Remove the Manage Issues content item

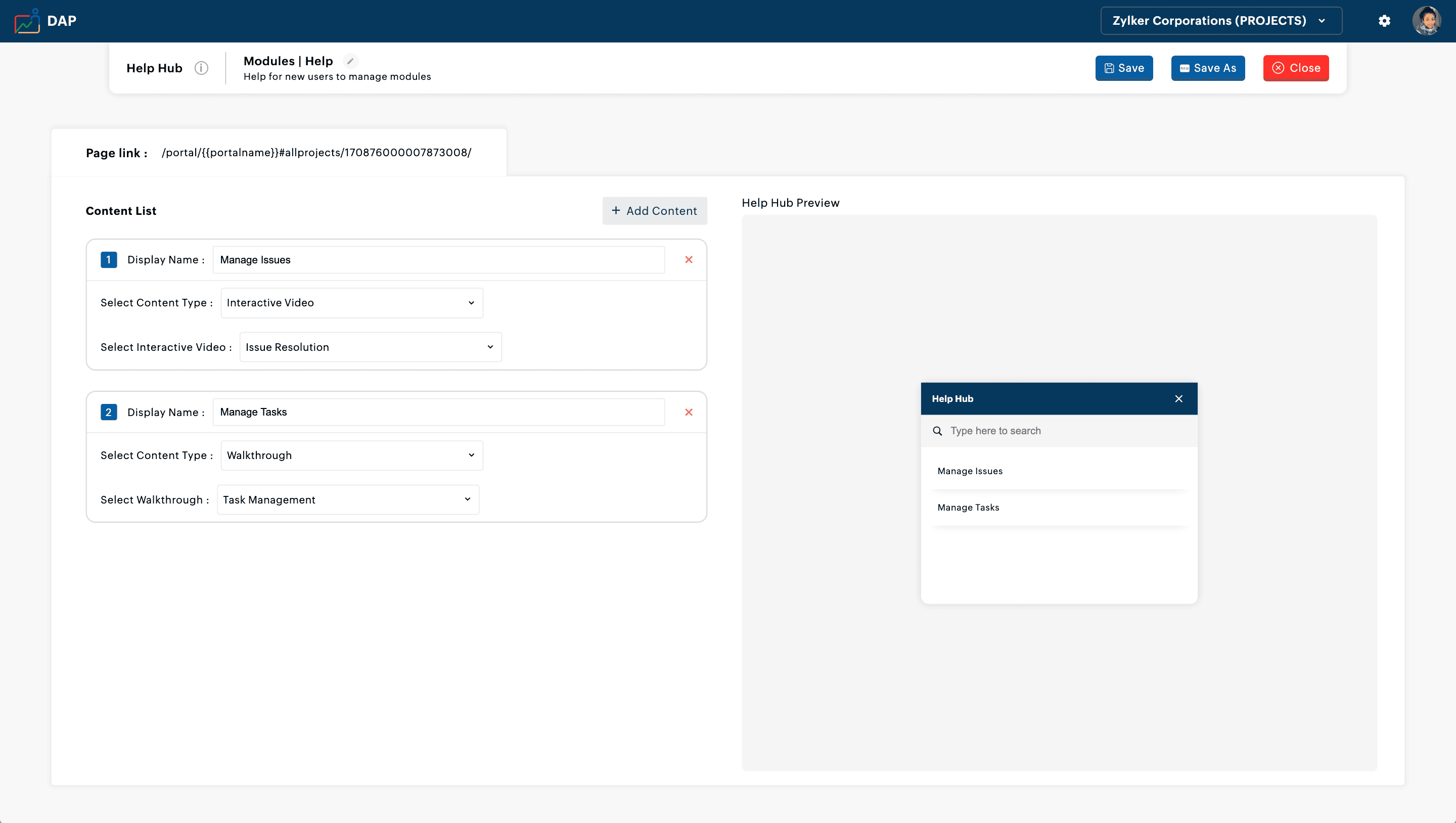click(x=689, y=259)
